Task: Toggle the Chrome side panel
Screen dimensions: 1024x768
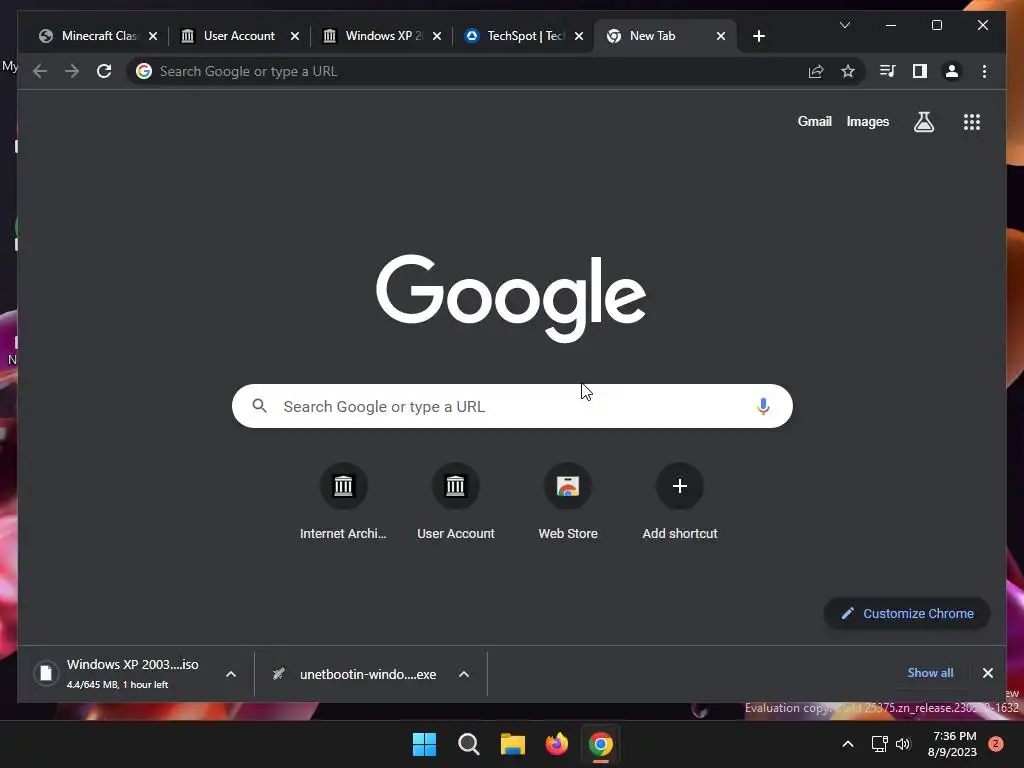Action: 920,71
